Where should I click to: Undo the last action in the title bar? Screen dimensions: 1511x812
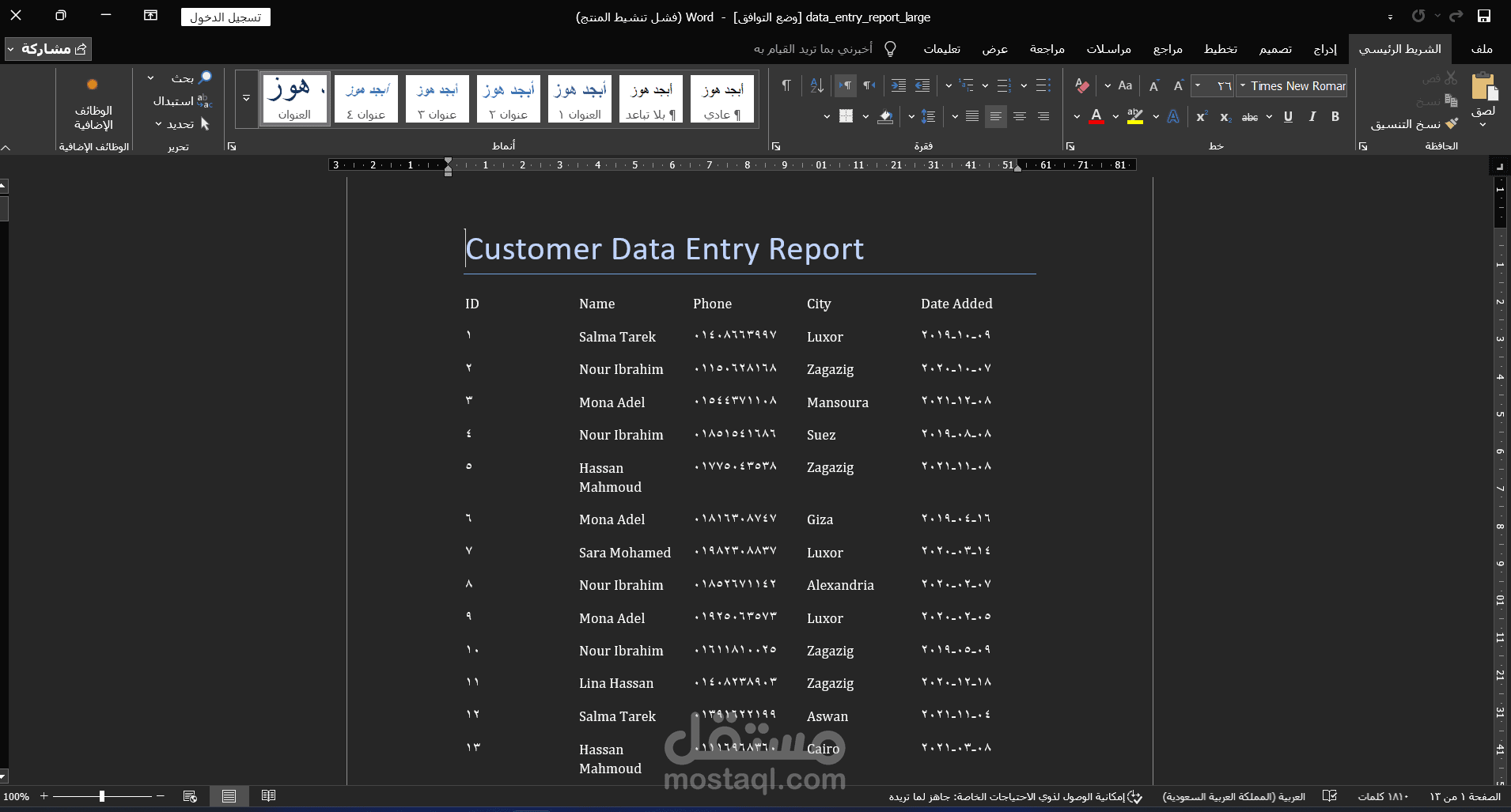pos(1456,16)
